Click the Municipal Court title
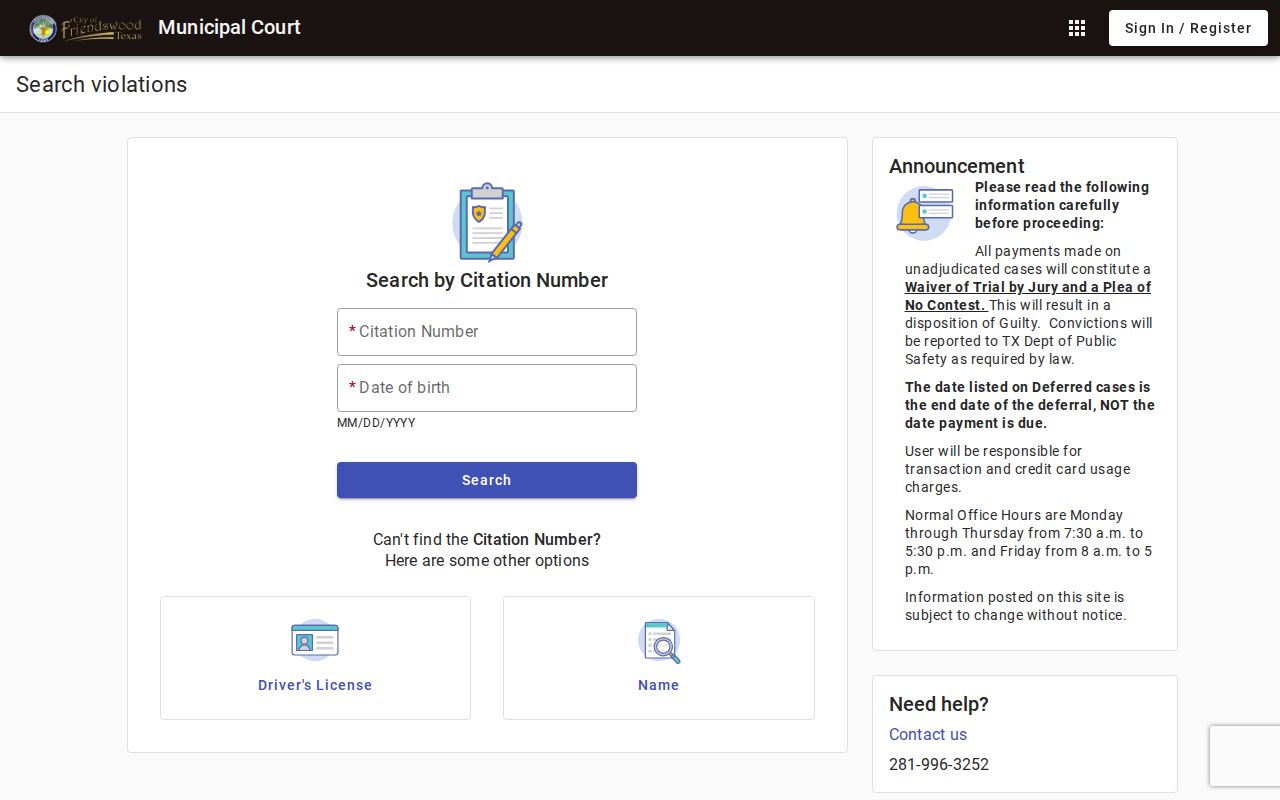The image size is (1280, 800). [x=229, y=27]
